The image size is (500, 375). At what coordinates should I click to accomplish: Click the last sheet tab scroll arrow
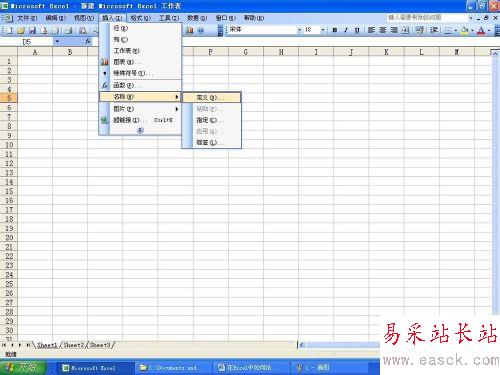28,345
